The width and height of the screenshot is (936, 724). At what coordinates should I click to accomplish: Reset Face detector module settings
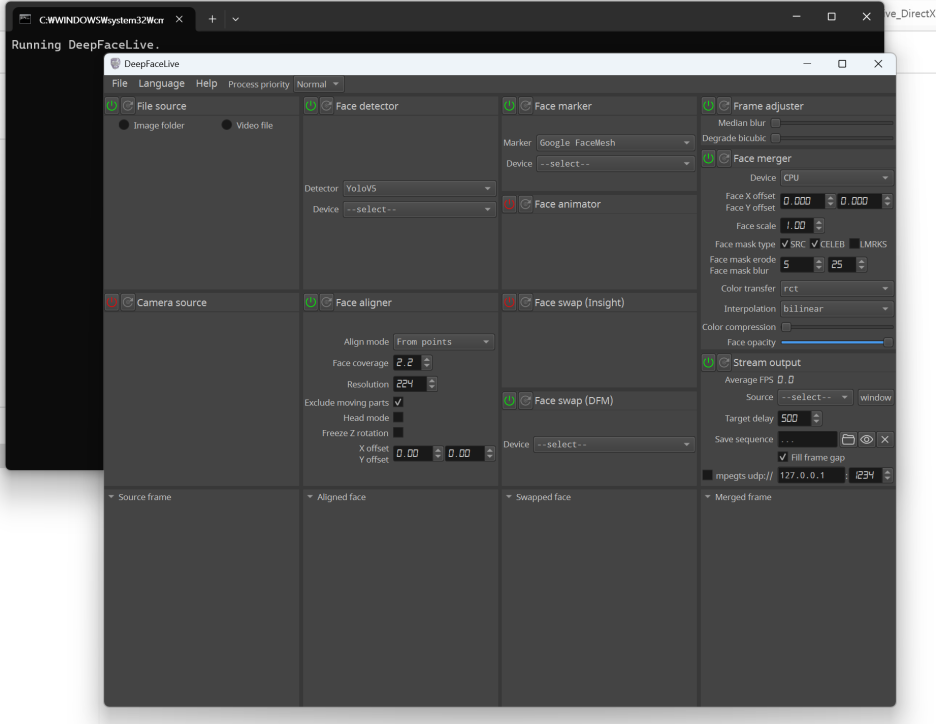click(x=327, y=106)
